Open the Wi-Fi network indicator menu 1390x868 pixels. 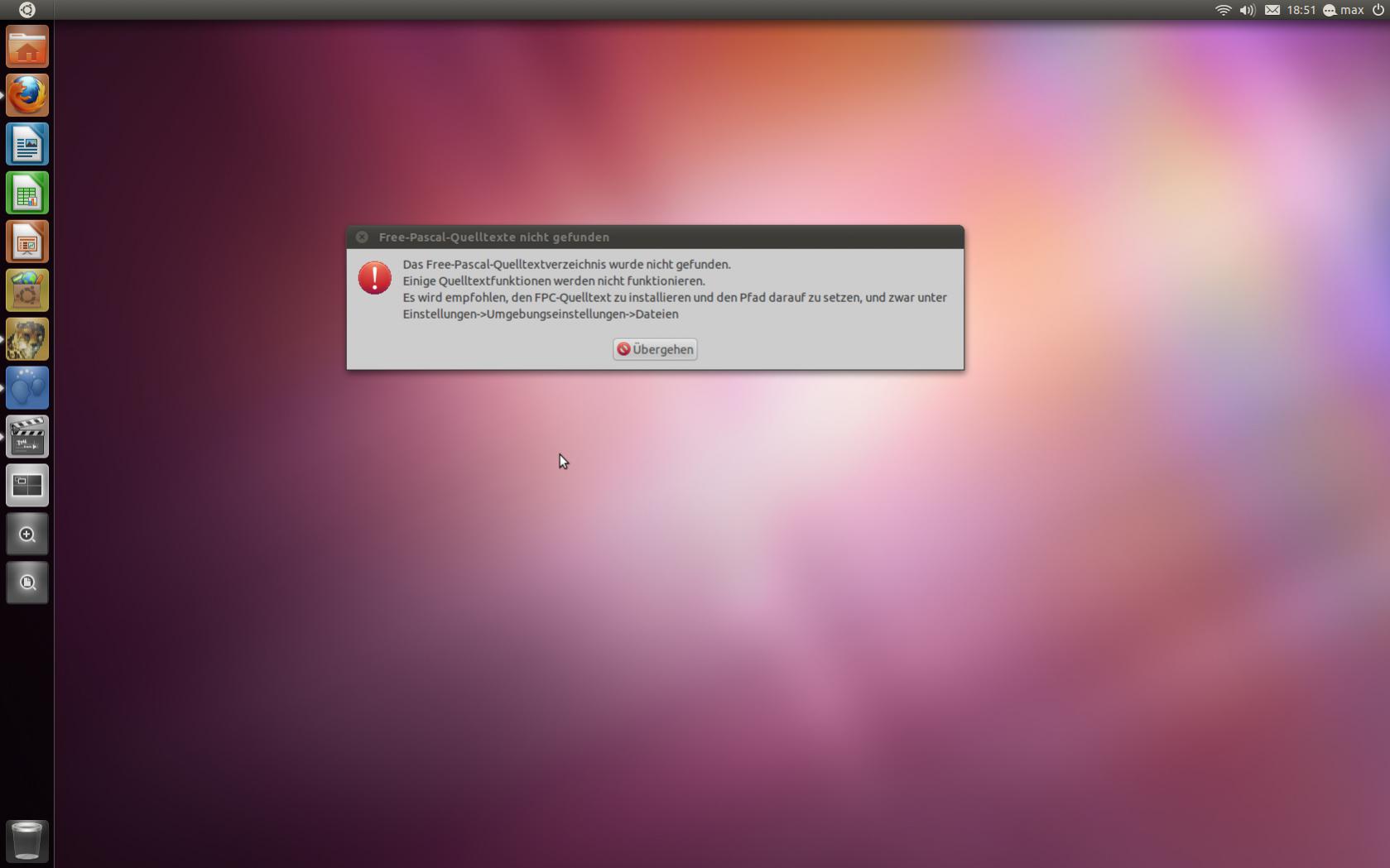(x=1223, y=10)
